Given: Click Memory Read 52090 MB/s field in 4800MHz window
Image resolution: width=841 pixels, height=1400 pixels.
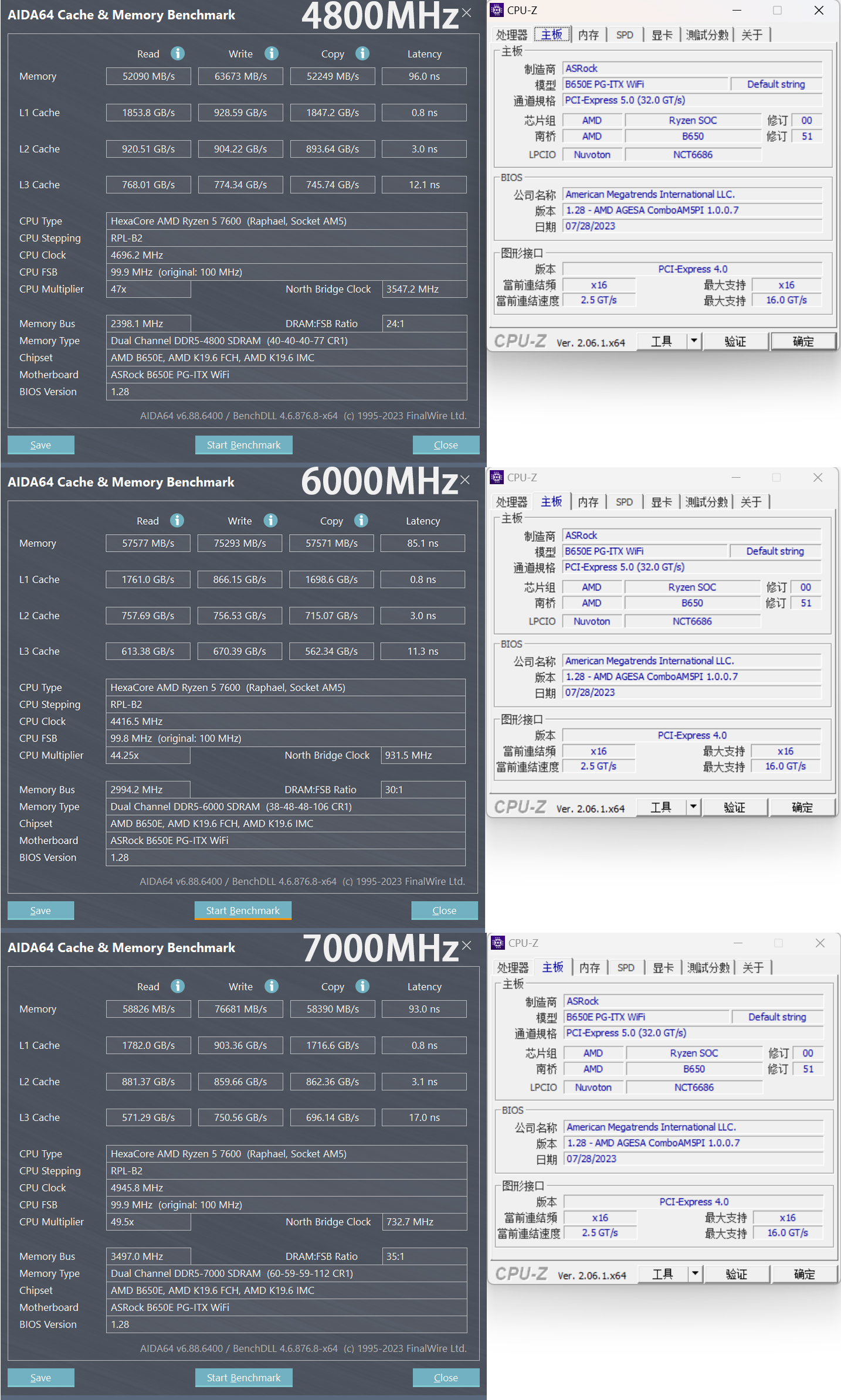Looking at the screenshot, I should [148, 76].
